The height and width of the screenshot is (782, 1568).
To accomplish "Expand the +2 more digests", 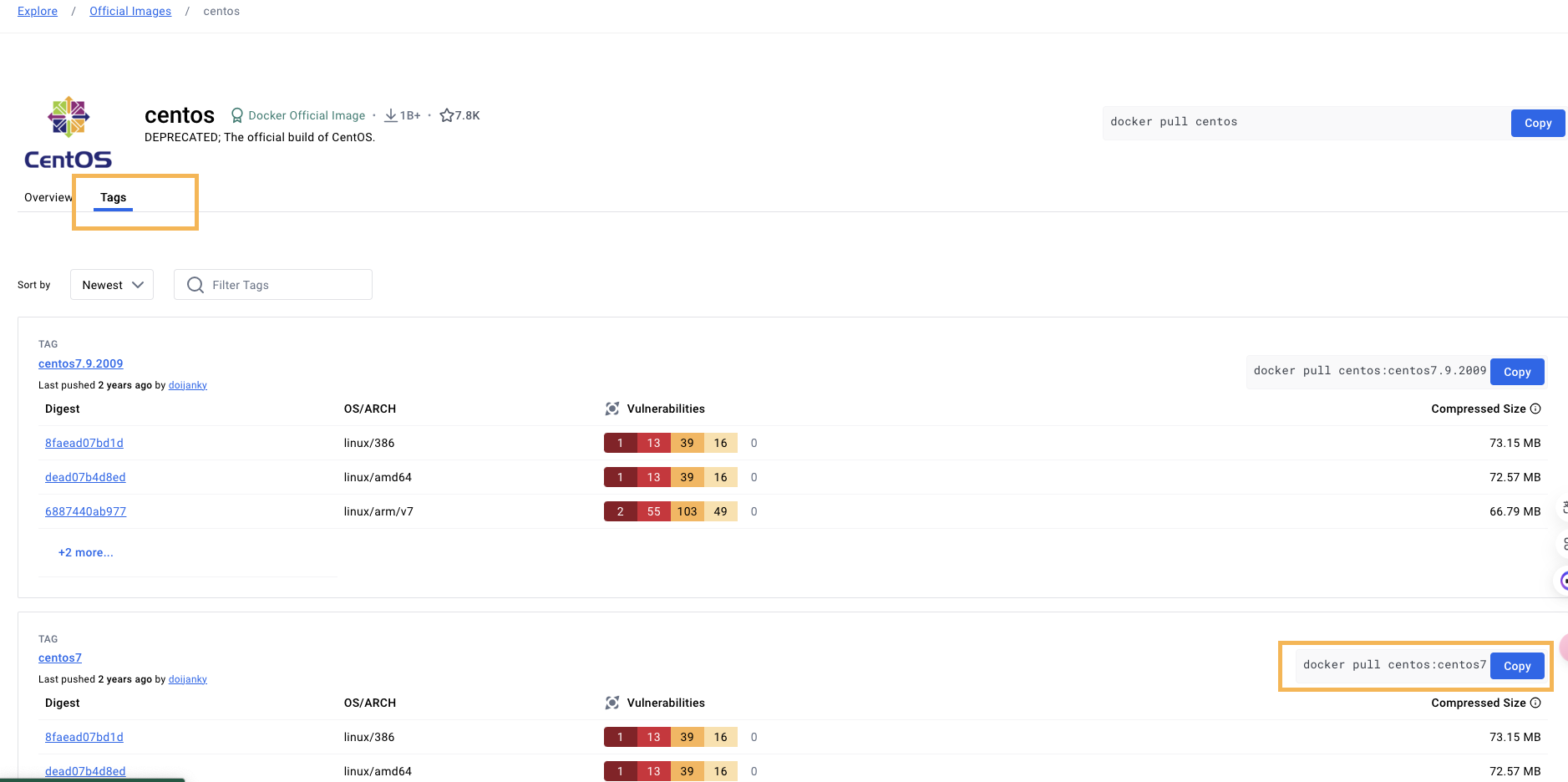I will coord(85,552).
